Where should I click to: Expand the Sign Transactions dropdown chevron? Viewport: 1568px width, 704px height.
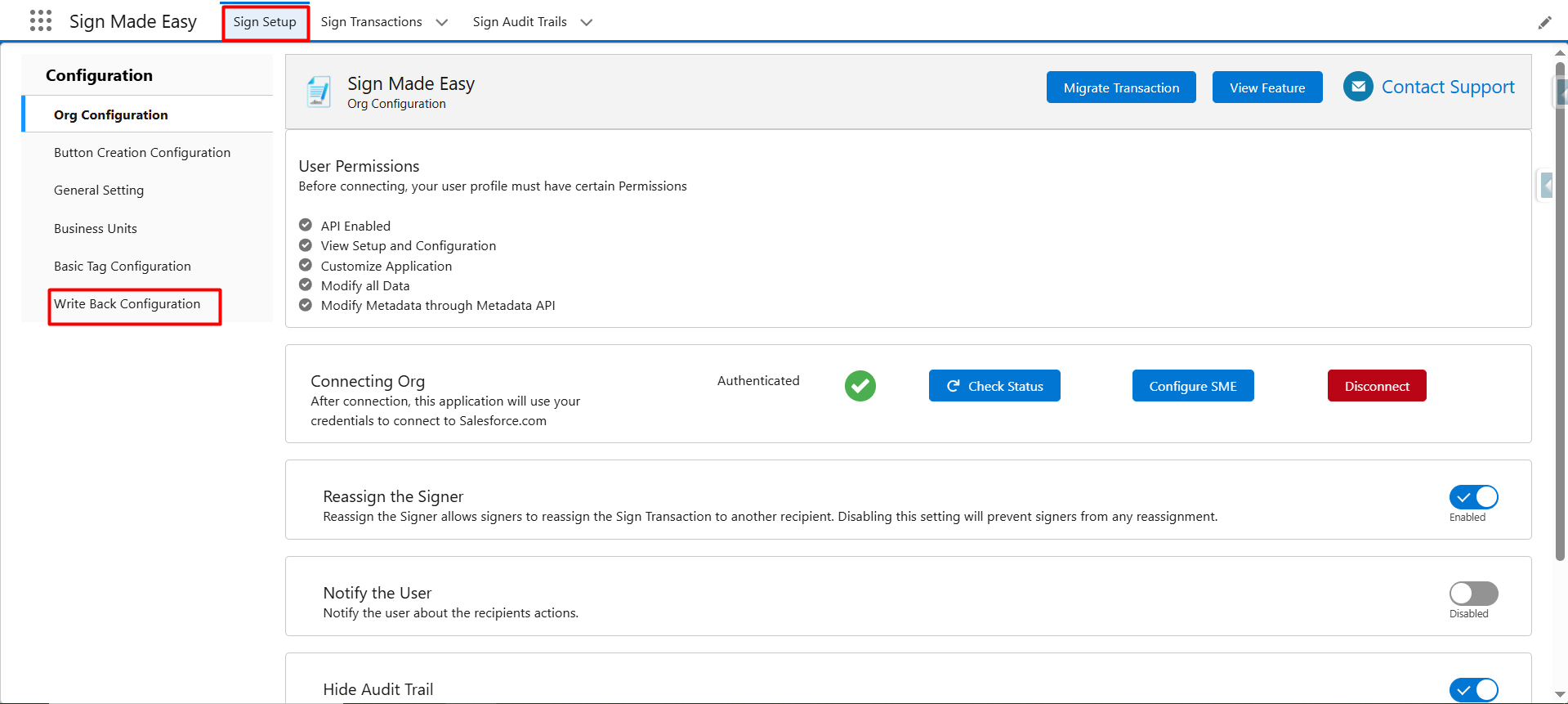[x=442, y=22]
